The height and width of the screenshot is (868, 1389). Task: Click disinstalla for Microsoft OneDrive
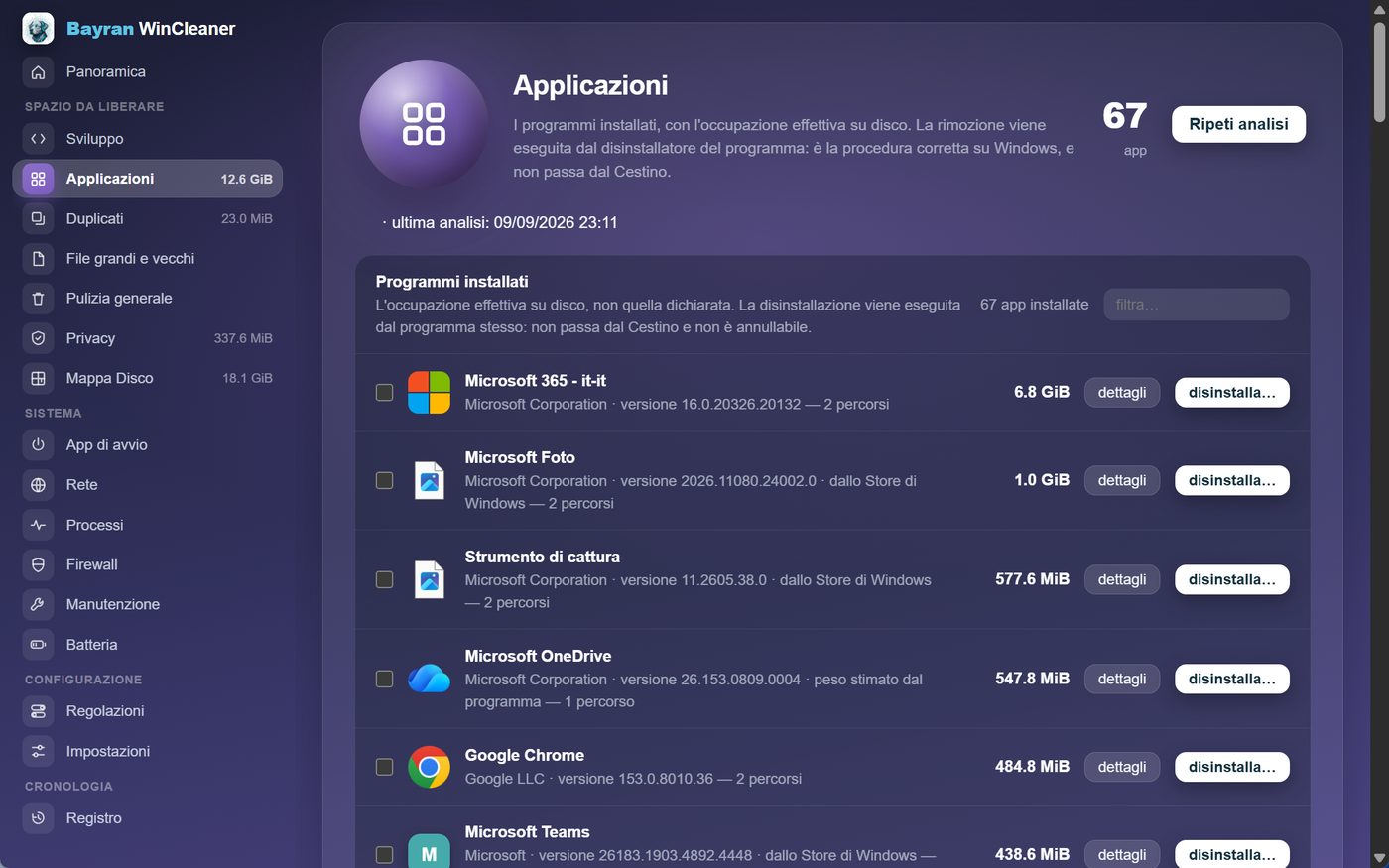tap(1232, 679)
